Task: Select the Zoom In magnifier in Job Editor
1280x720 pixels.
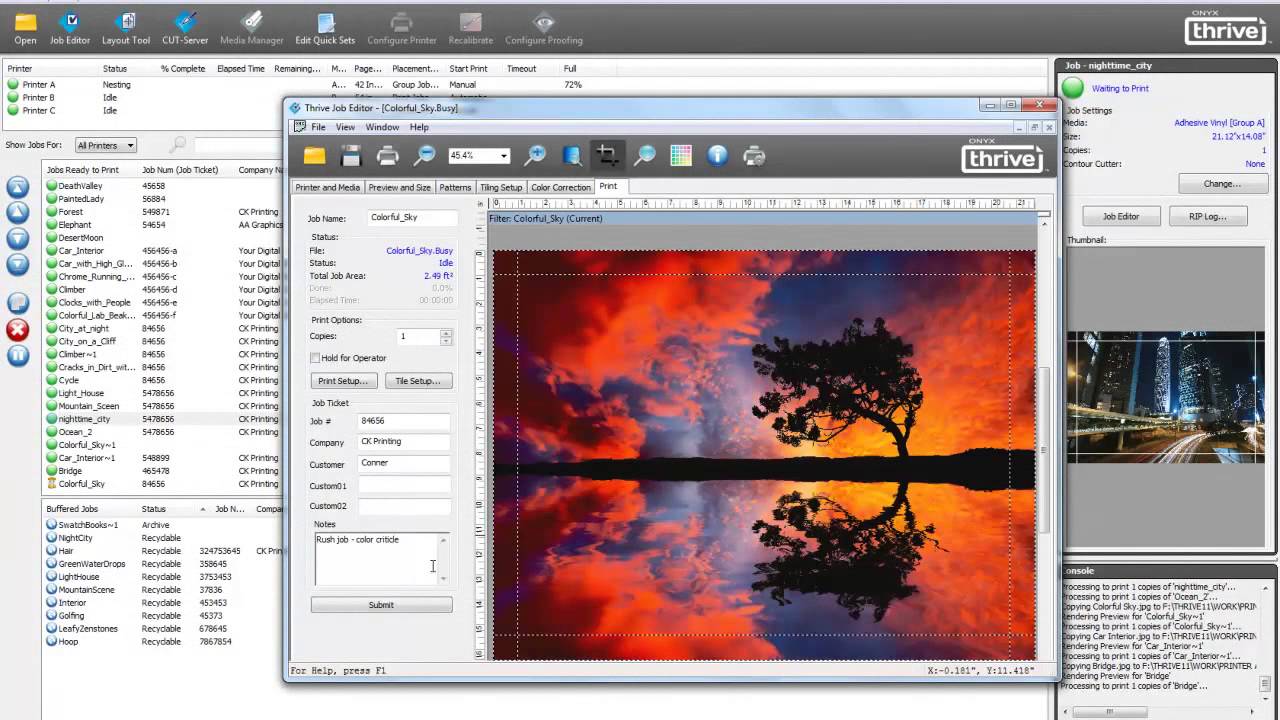Action: tap(535, 155)
